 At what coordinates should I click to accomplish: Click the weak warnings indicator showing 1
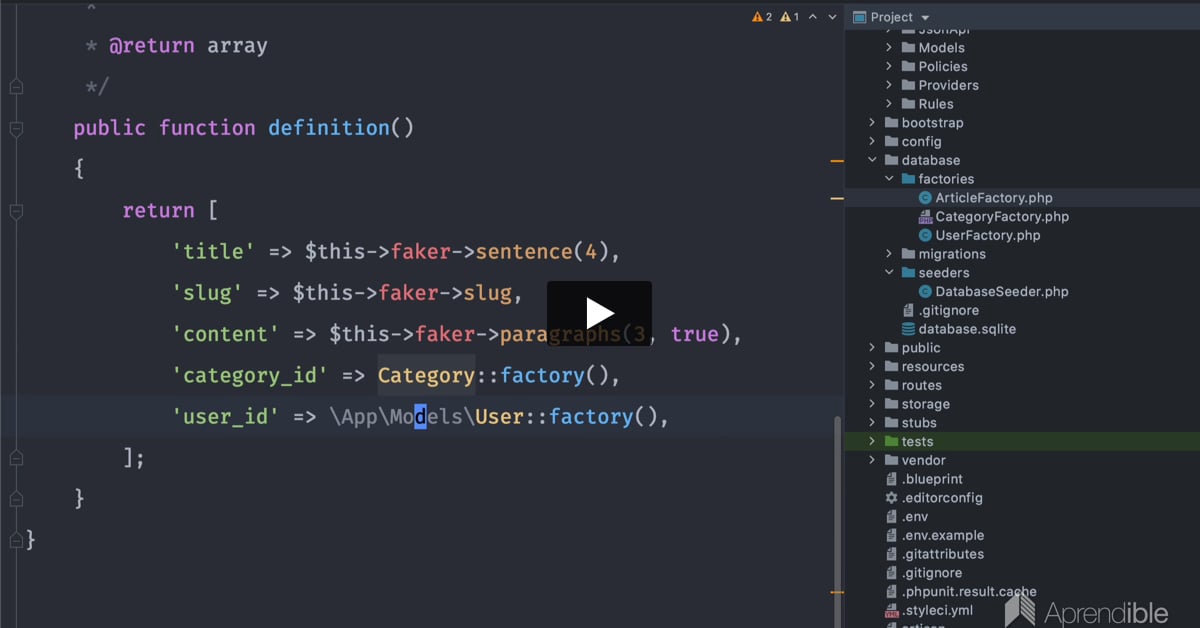pos(790,17)
